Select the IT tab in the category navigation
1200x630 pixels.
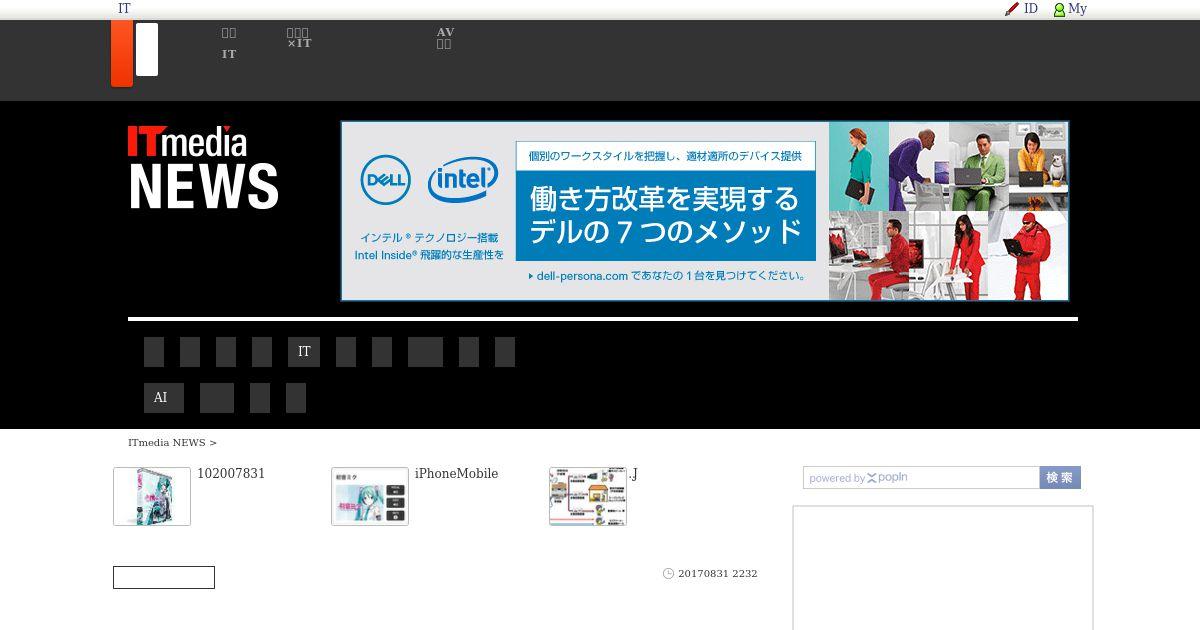tap(304, 352)
